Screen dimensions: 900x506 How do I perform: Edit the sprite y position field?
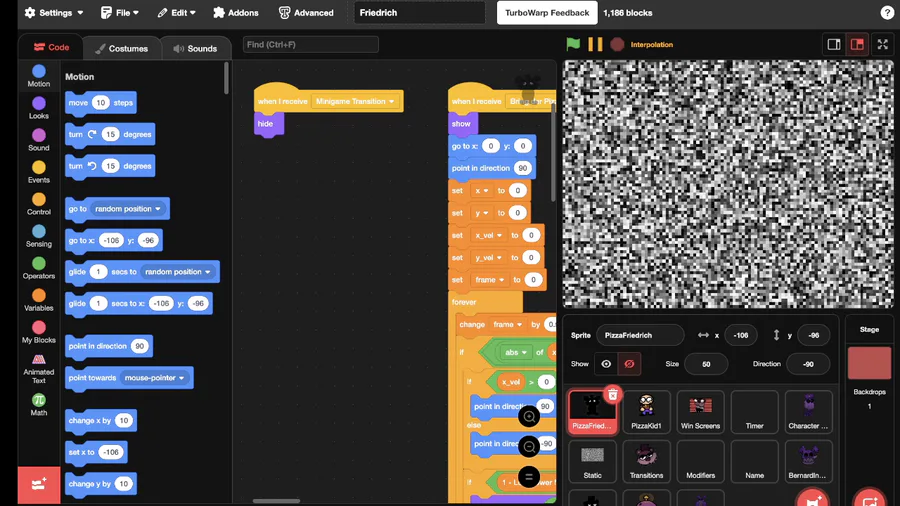click(x=813, y=335)
